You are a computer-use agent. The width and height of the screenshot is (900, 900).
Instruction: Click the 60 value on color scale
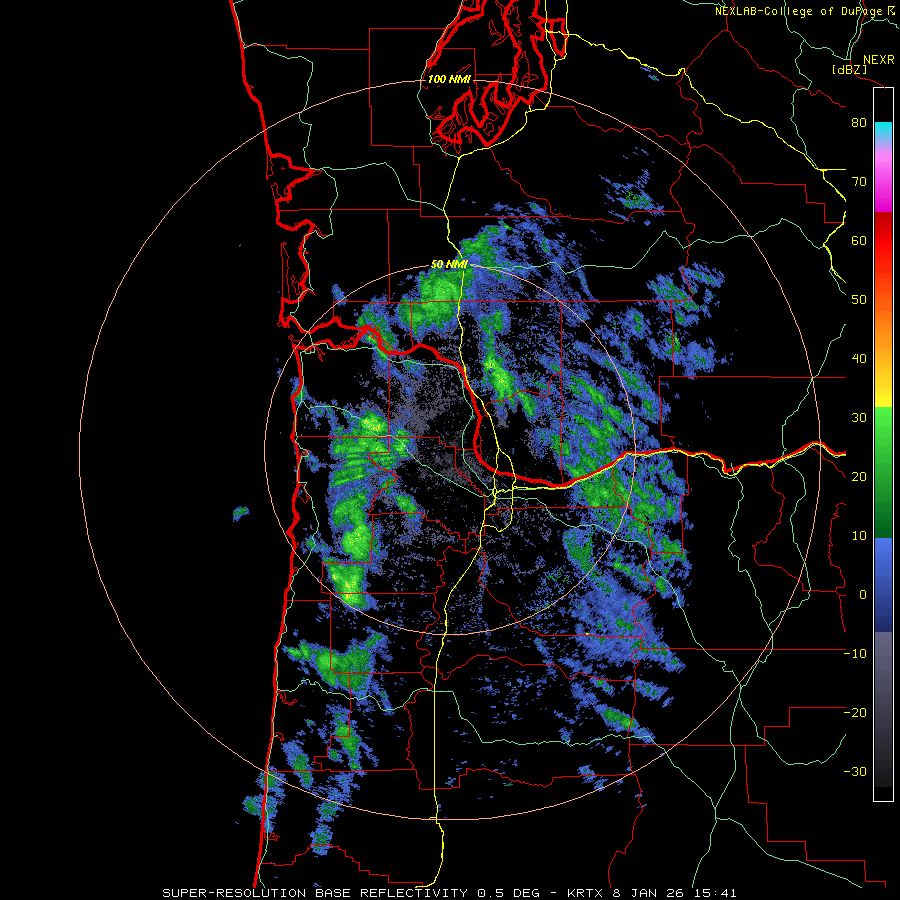[859, 240]
